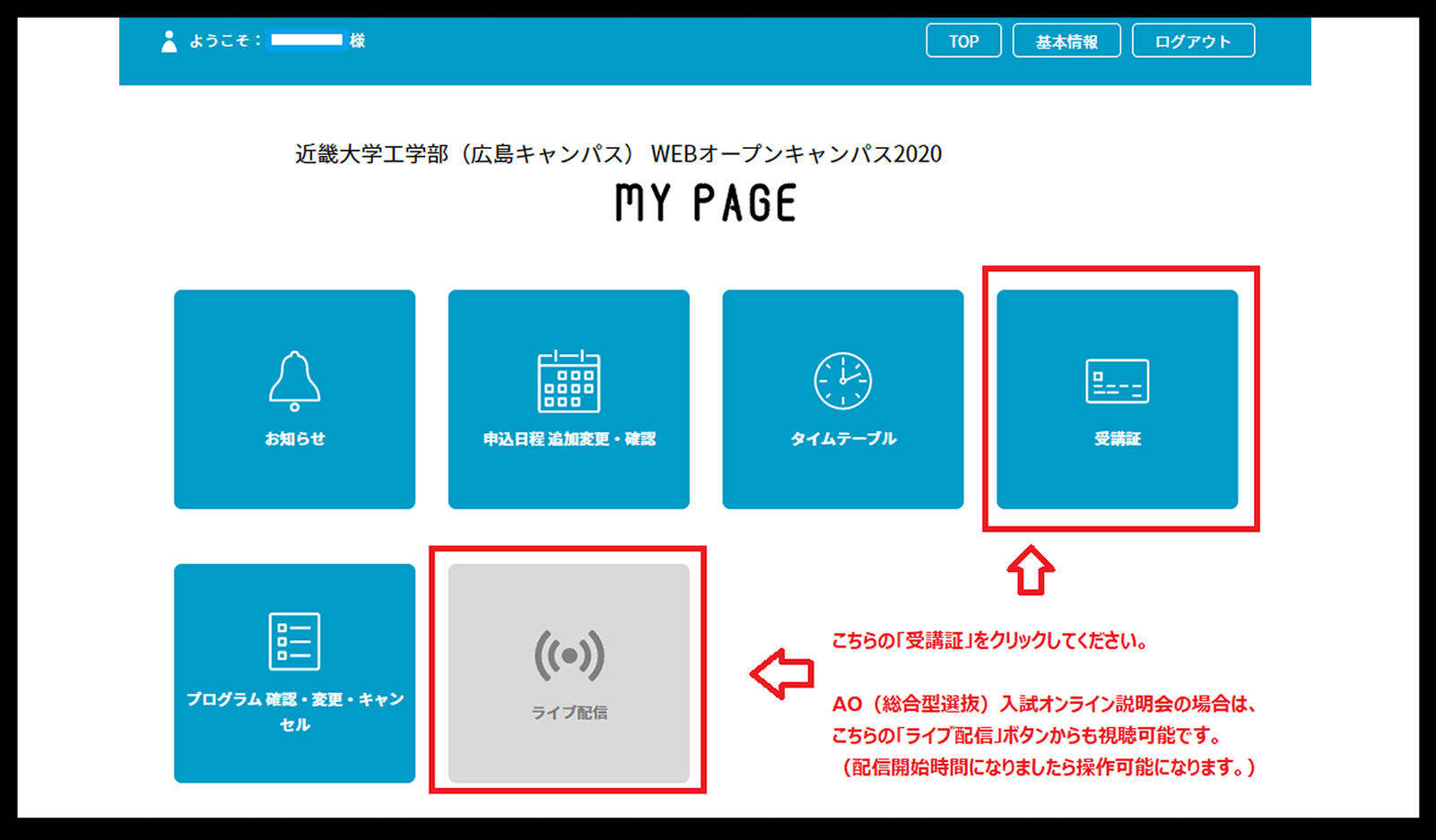1436x840 pixels.
Task: Click ログアウト to sign out
Action: (1193, 41)
